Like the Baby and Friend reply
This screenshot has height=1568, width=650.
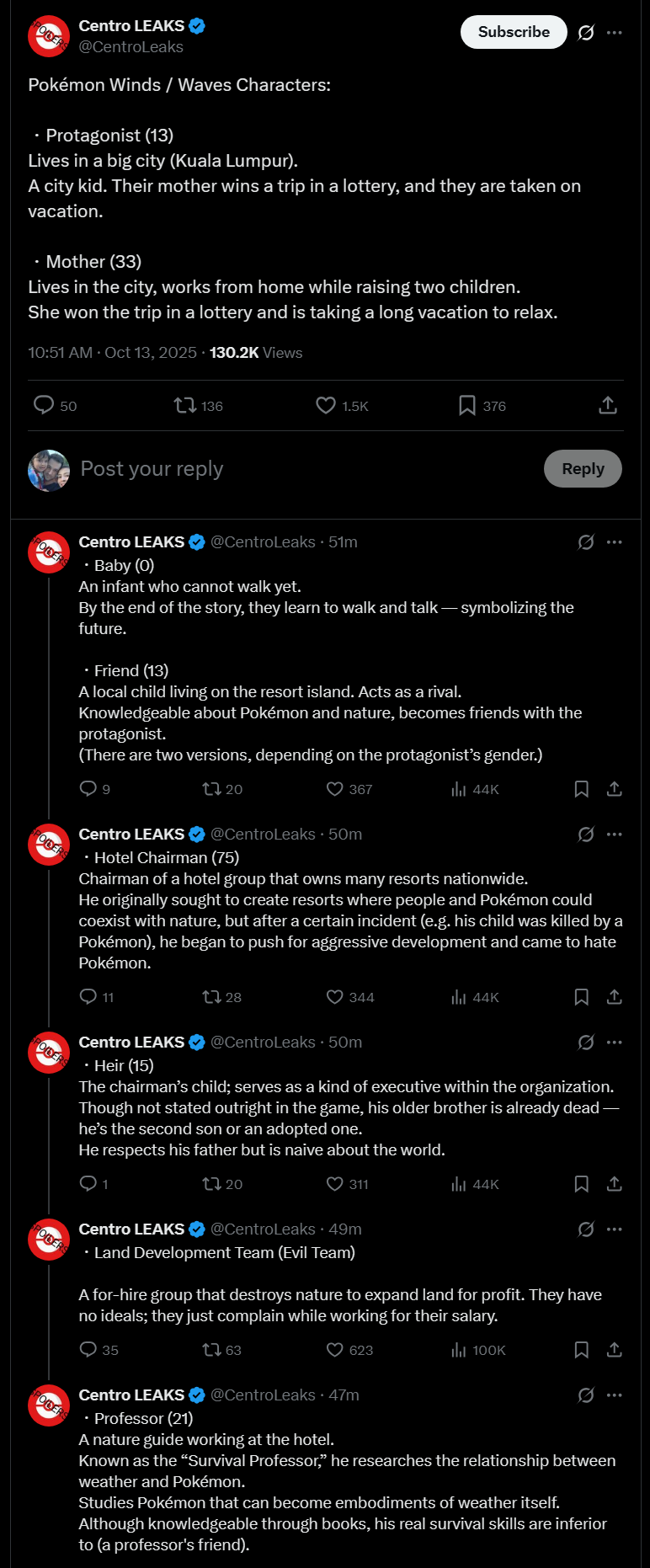click(x=335, y=789)
